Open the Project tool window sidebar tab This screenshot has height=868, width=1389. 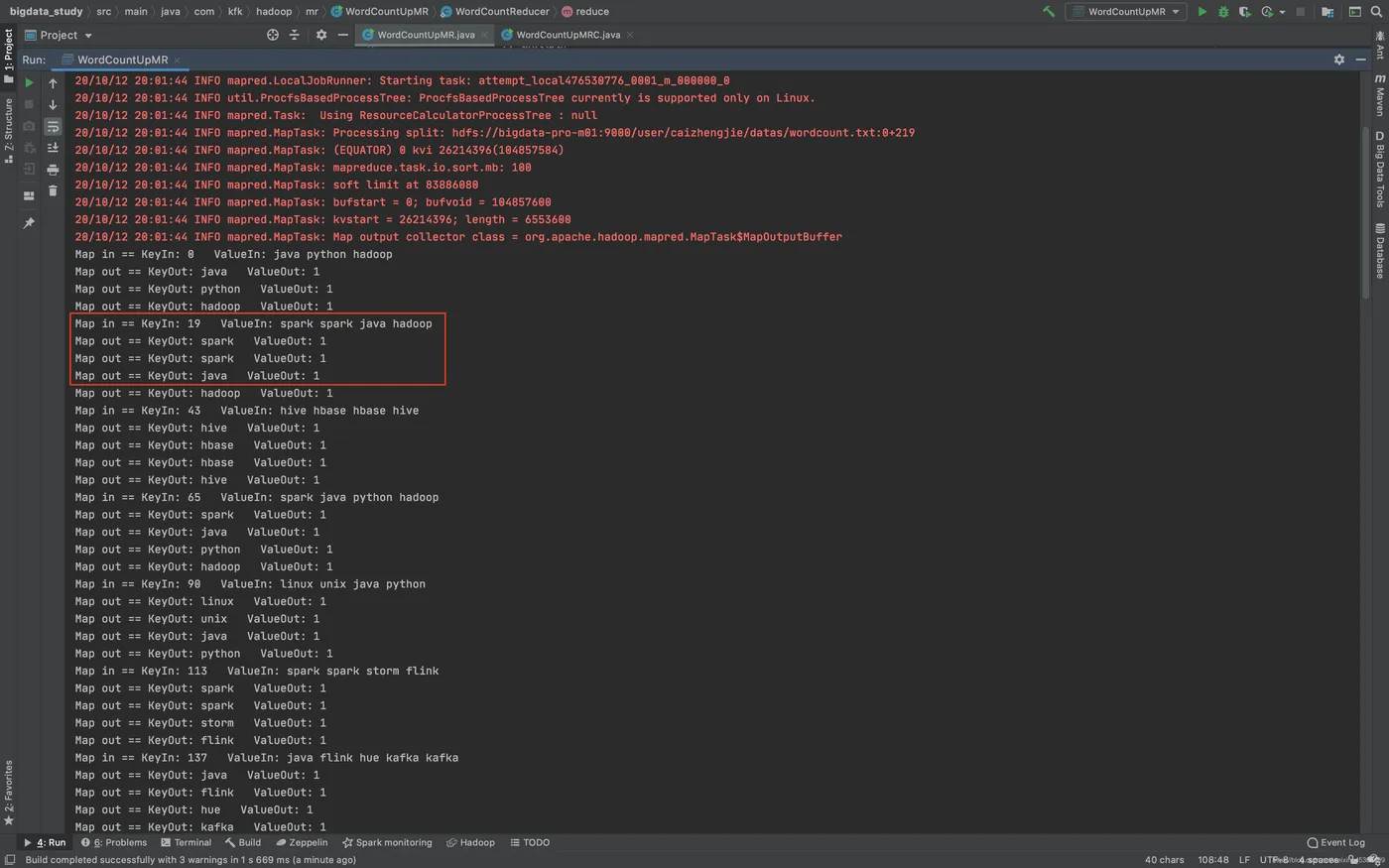coord(8,57)
